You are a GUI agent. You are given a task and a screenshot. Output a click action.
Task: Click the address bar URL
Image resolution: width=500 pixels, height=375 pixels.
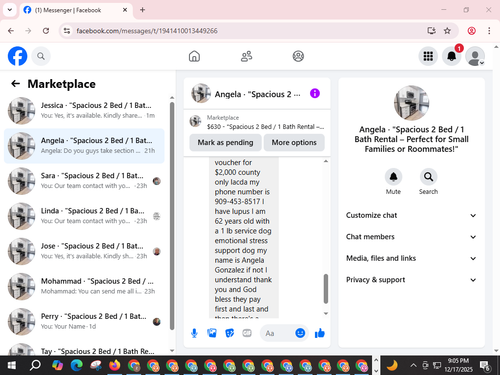tap(147, 31)
